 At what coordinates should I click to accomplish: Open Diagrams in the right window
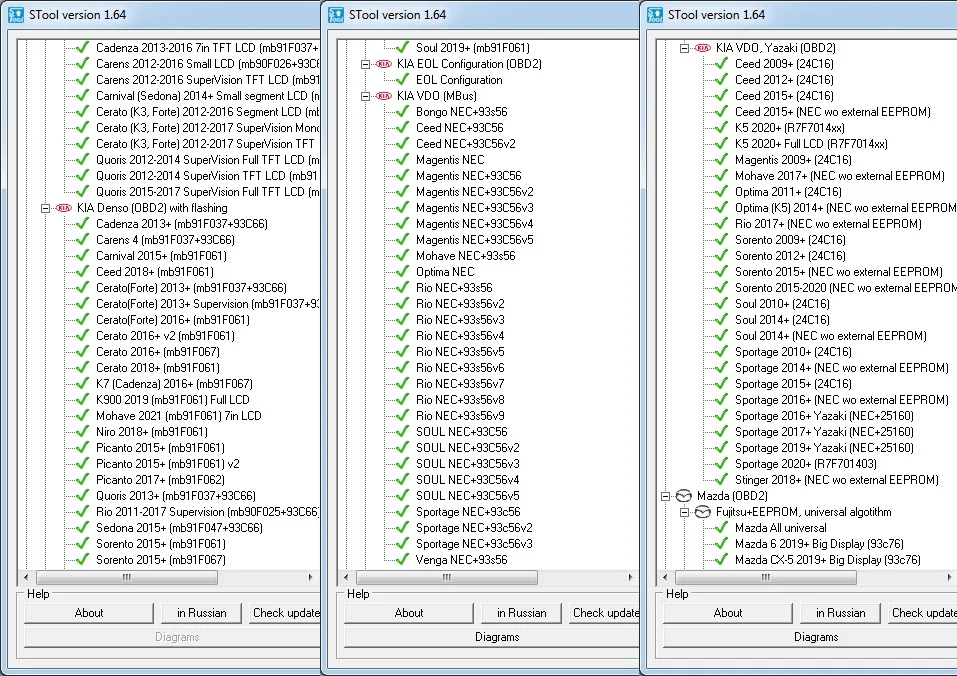810,637
